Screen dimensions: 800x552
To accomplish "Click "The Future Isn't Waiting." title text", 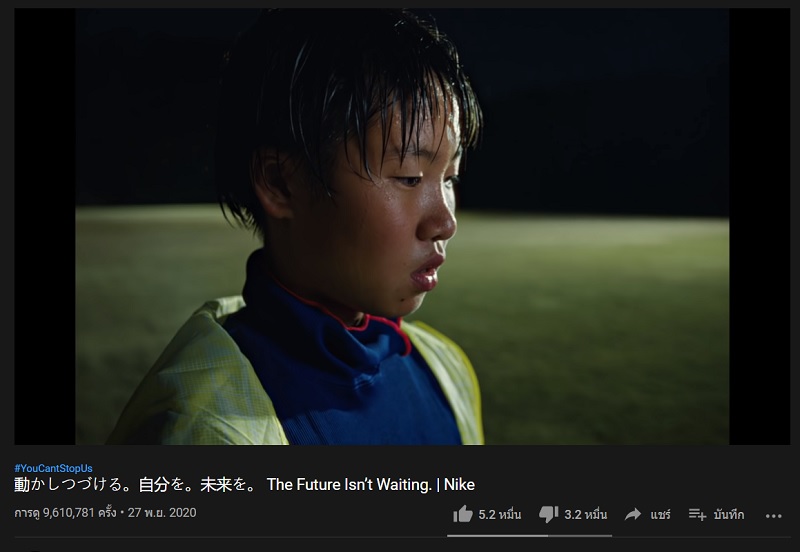I will click(x=349, y=484).
